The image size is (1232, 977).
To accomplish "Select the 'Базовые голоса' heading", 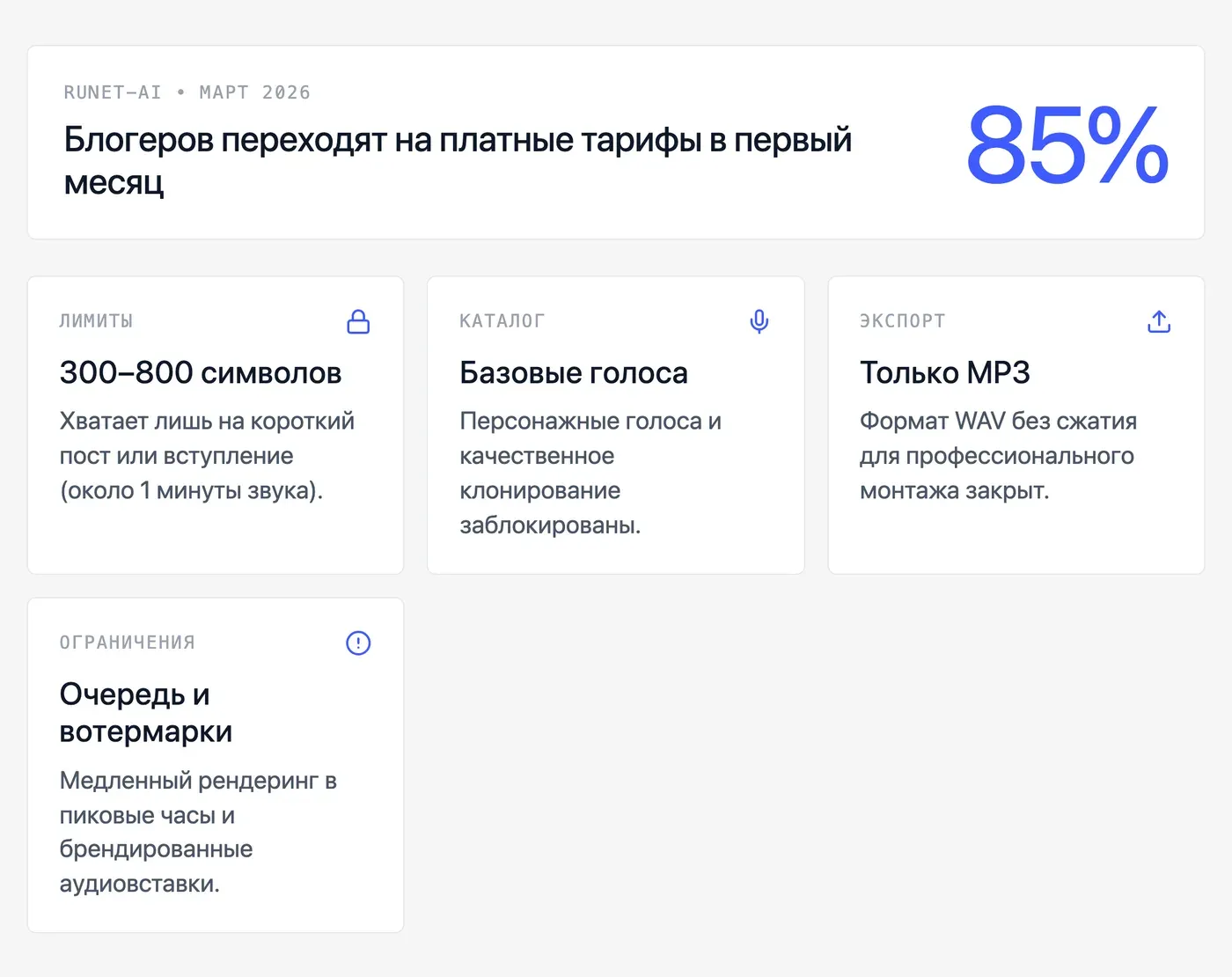I will click(x=574, y=372).
